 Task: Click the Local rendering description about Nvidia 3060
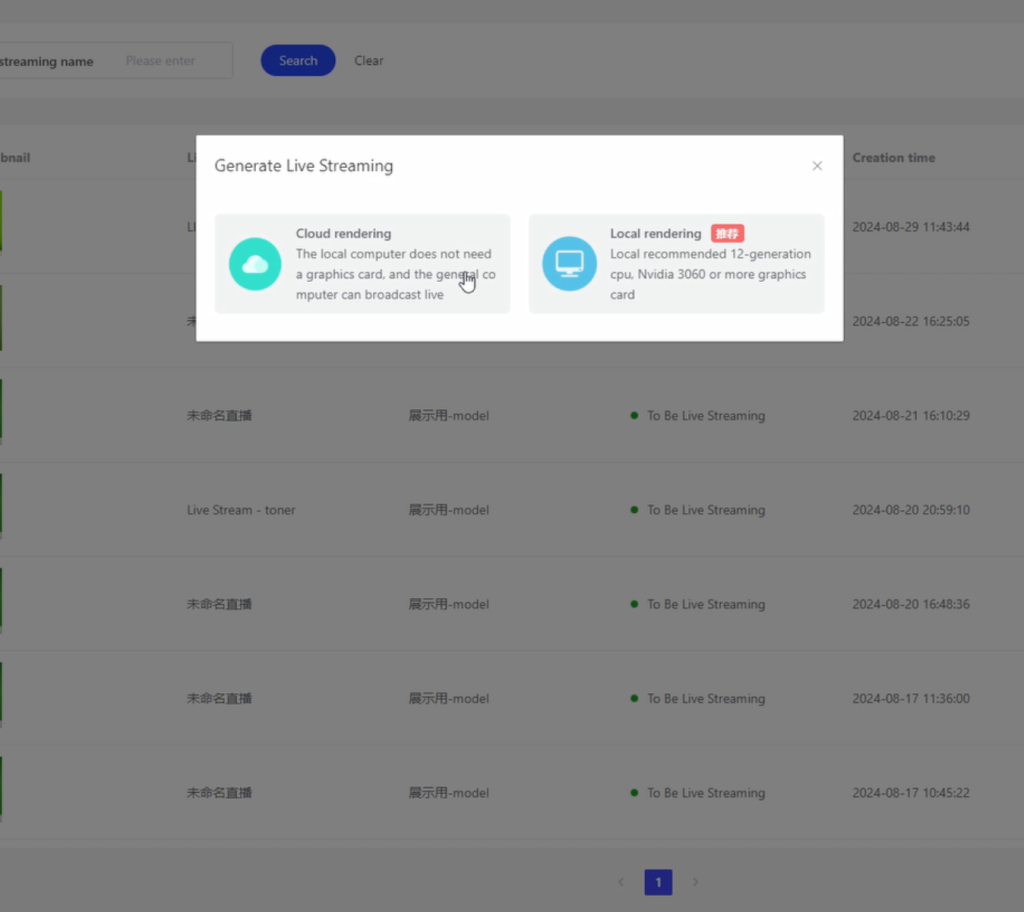[x=710, y=274]
